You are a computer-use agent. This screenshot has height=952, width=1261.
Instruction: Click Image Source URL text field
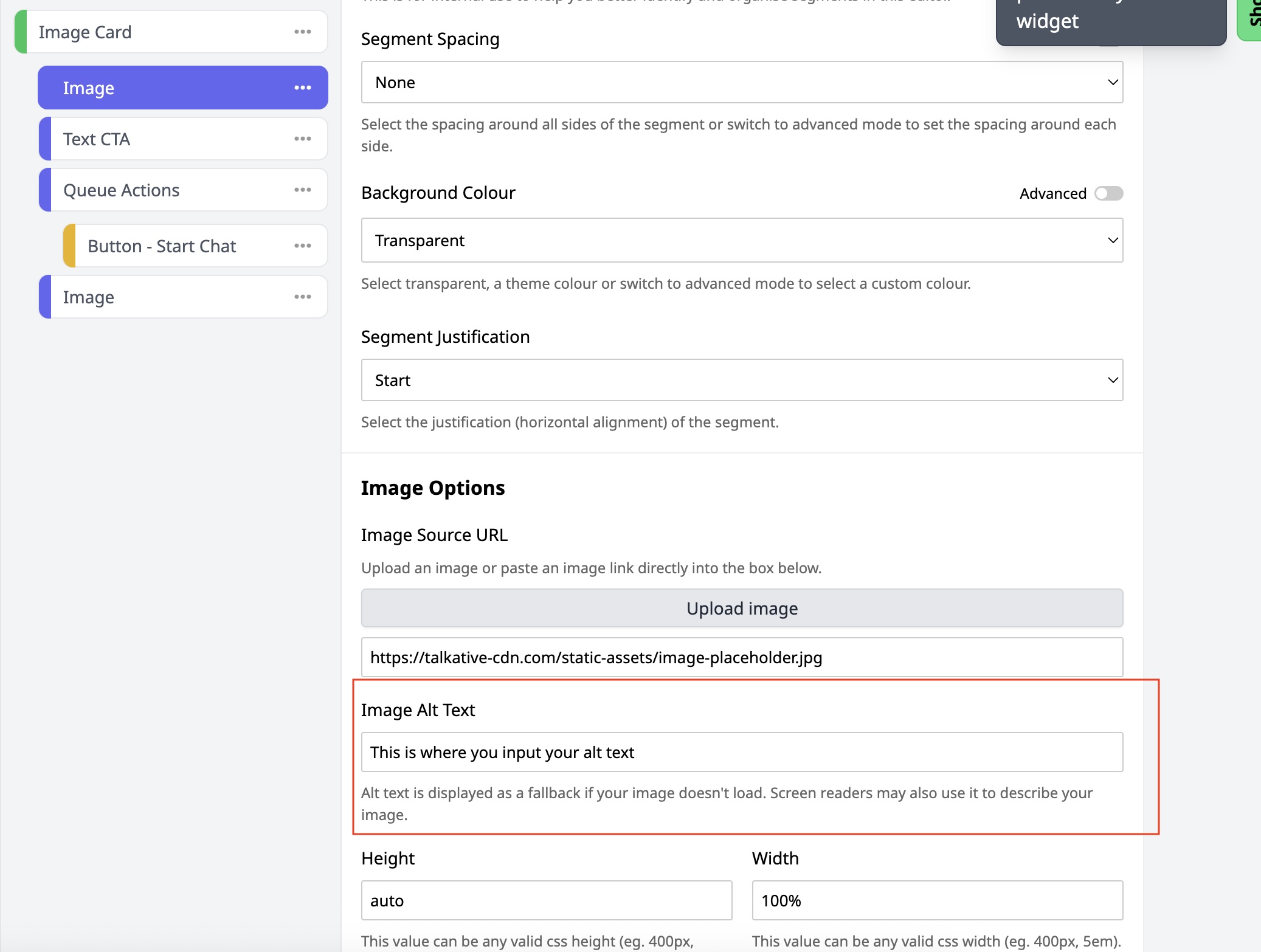(741, 658)
